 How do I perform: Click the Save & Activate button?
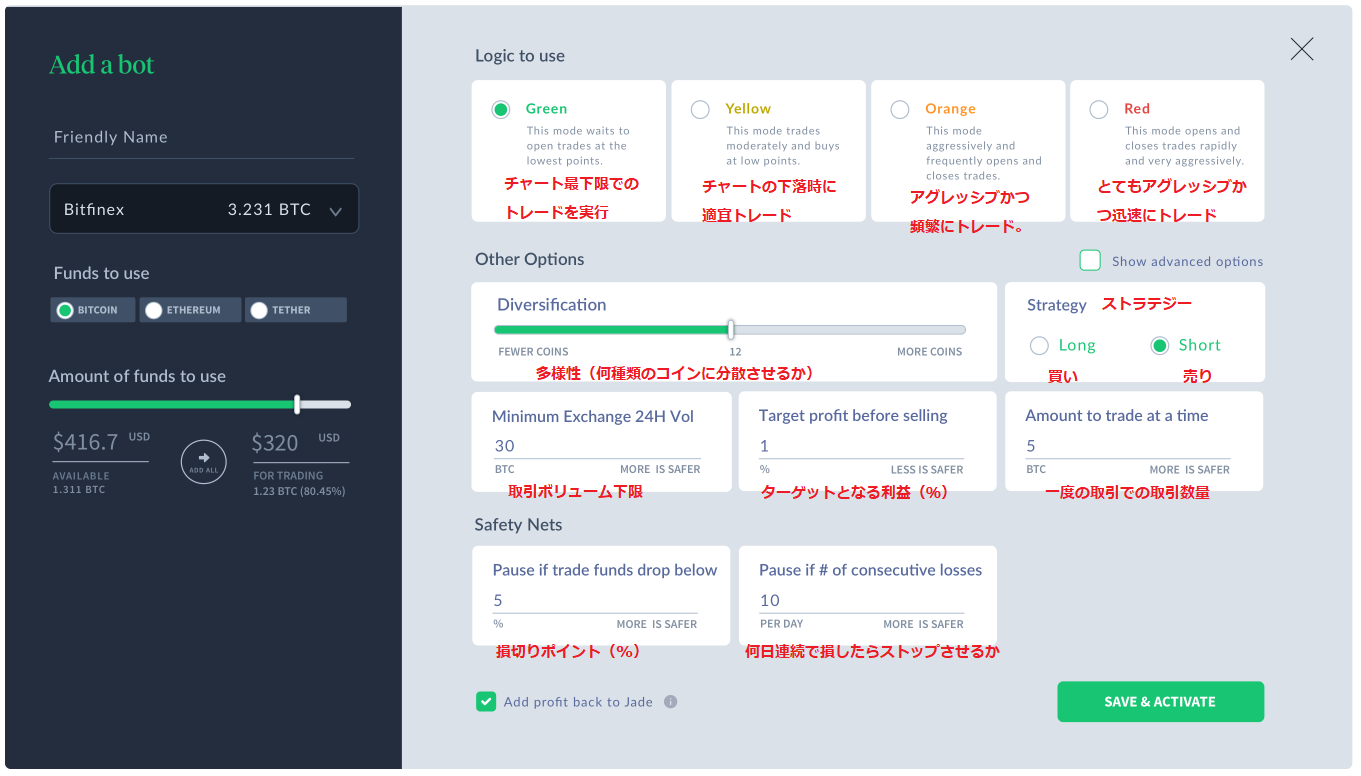coord(1160,702)
